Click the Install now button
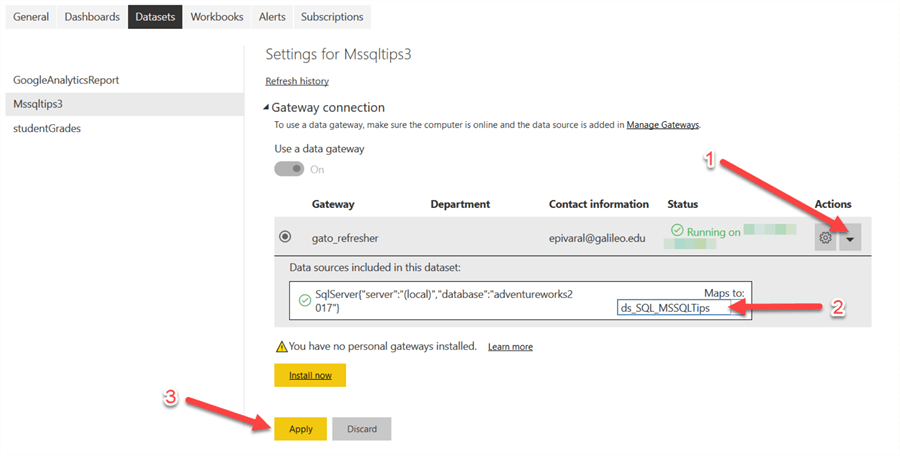Screen dimensions: 900x456 click(310, 375)
